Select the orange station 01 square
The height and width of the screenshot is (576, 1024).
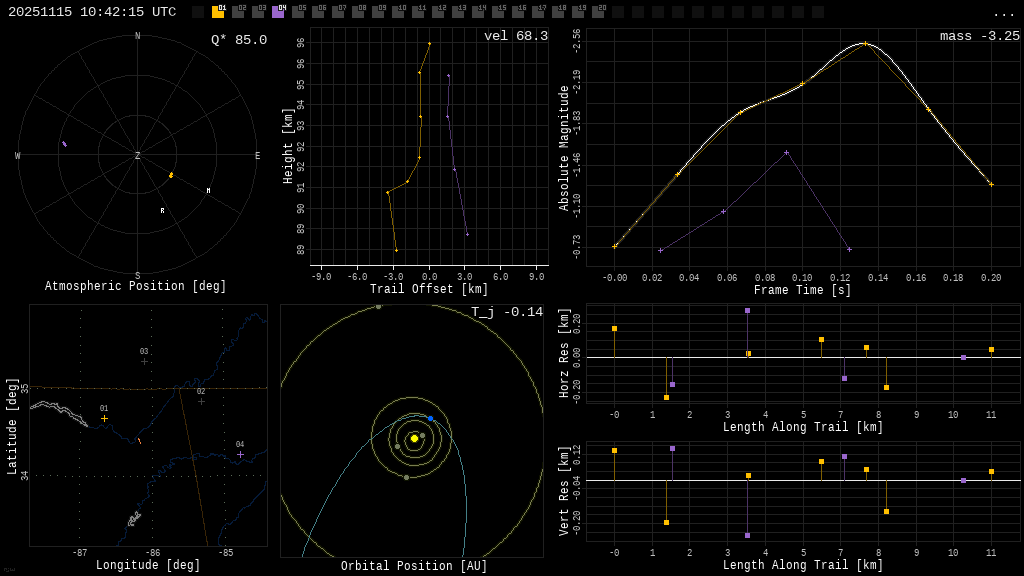point(218,12)
